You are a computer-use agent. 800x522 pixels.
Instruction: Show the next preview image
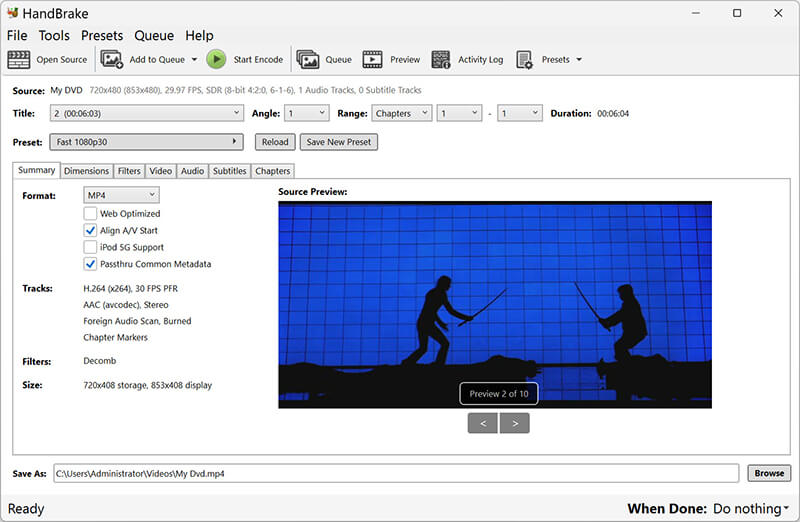[515, 423]
